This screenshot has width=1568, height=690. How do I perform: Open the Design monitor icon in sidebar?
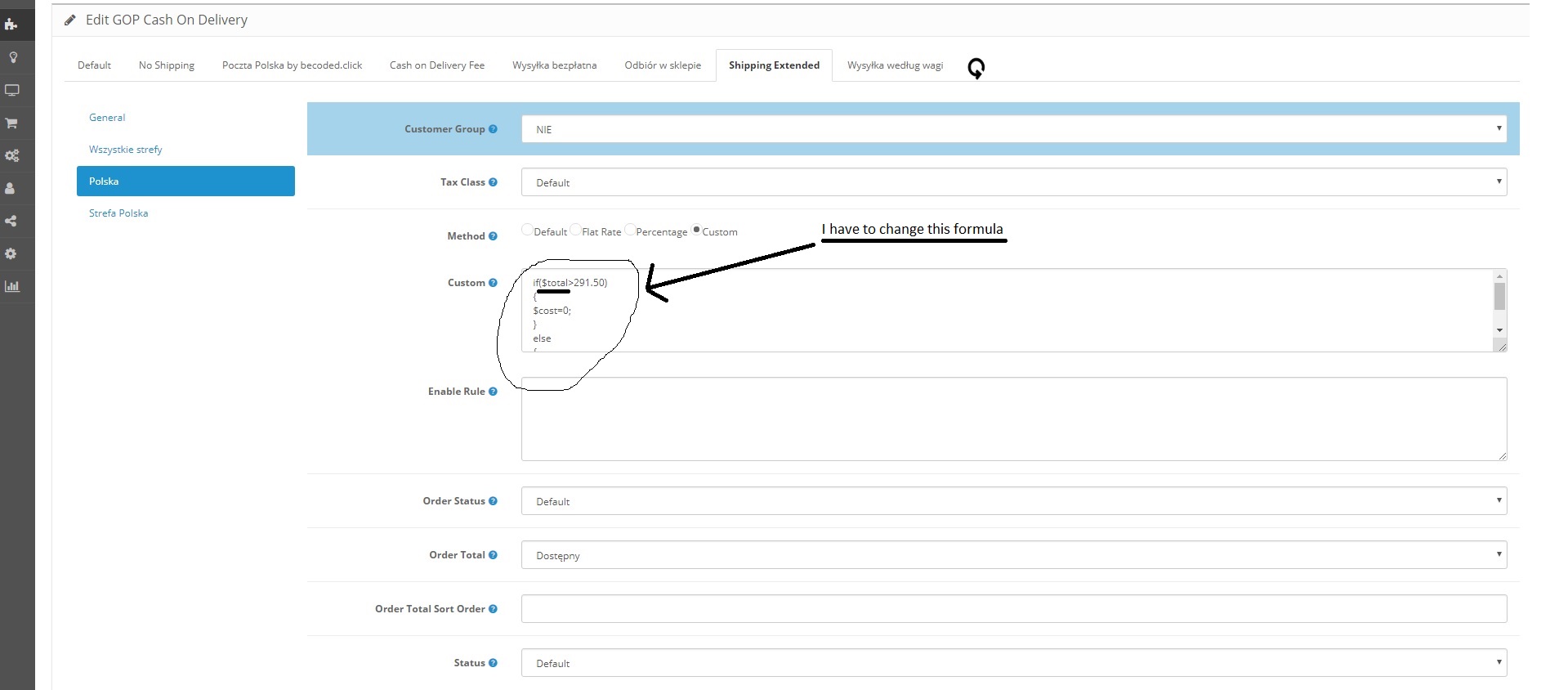[x=11, y=90]
